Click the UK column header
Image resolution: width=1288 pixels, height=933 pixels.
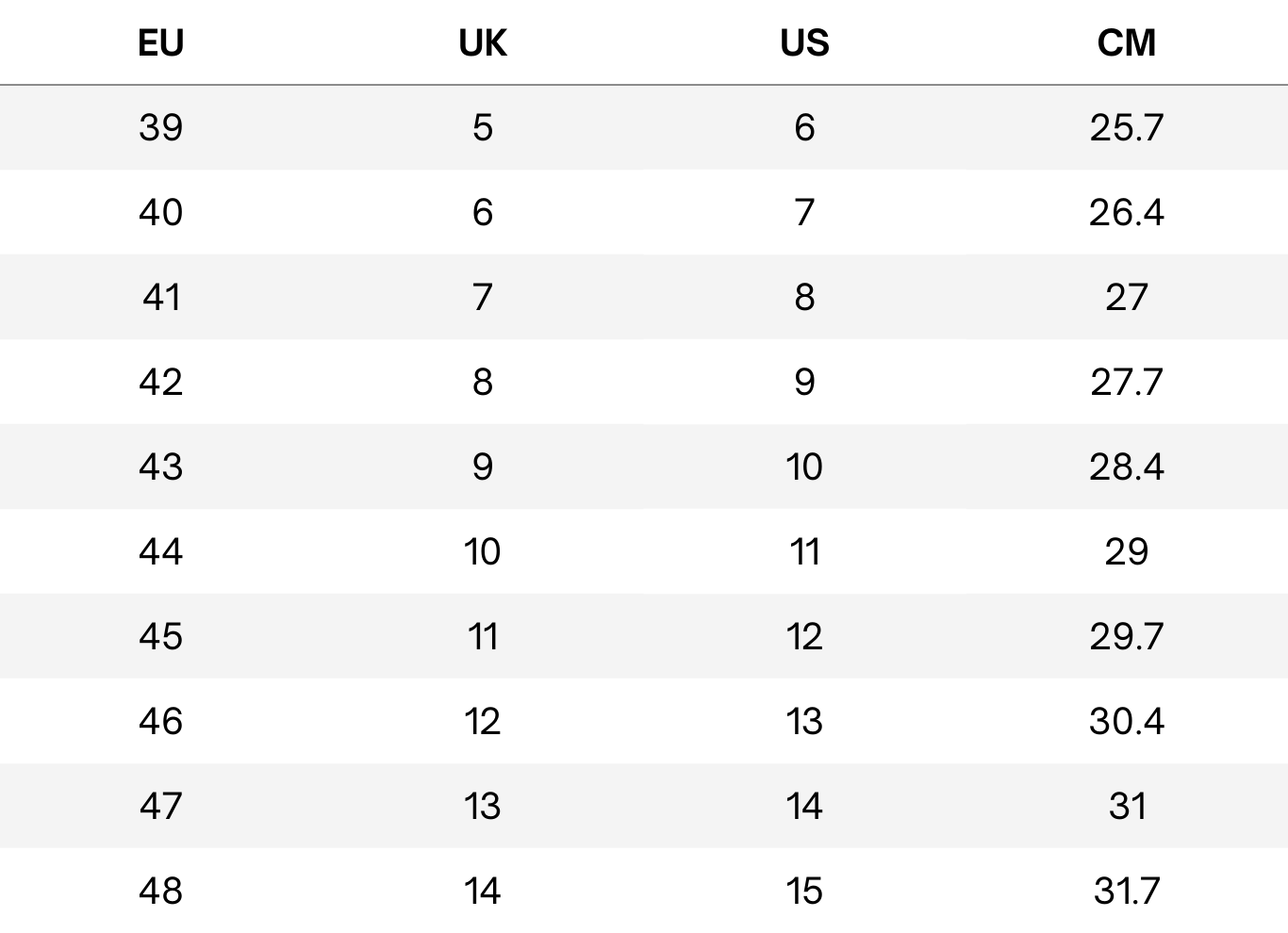483,43
